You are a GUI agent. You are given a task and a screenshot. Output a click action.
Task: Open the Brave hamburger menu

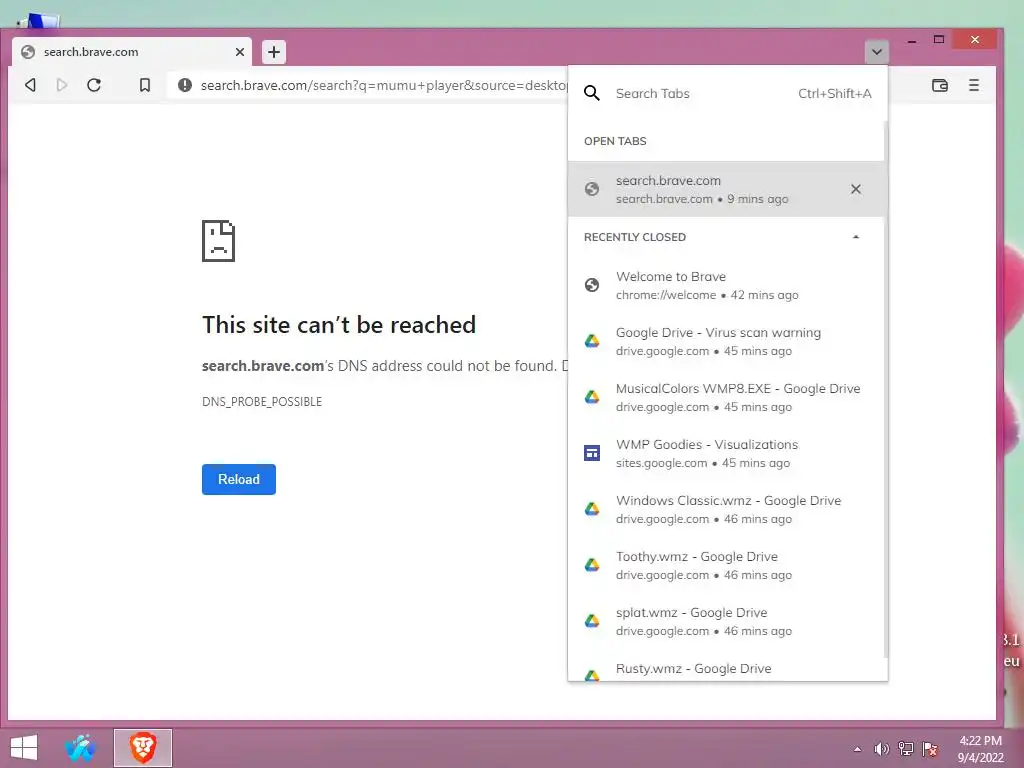[974, 85]
